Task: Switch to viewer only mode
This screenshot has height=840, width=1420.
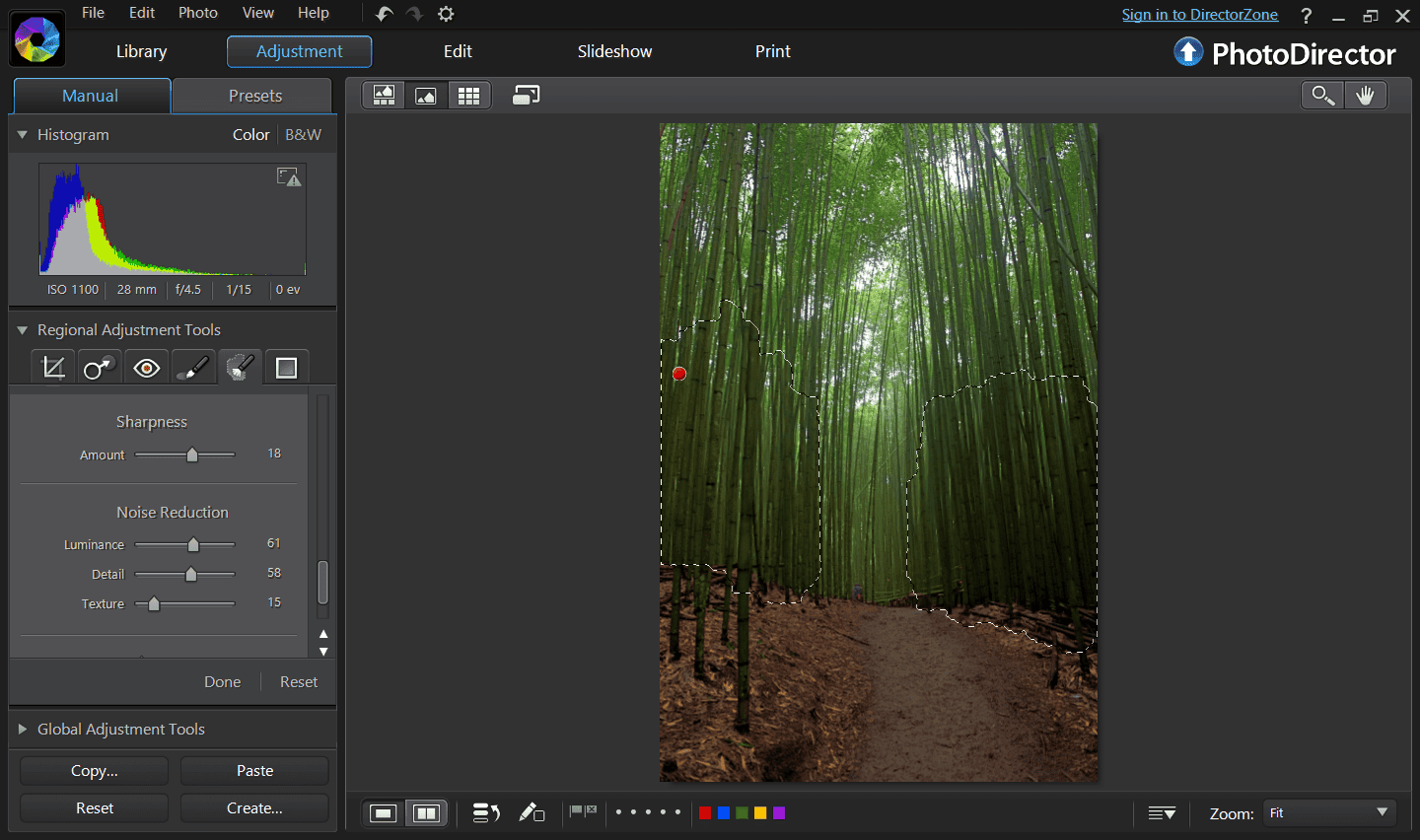Action: click(426, 96)
